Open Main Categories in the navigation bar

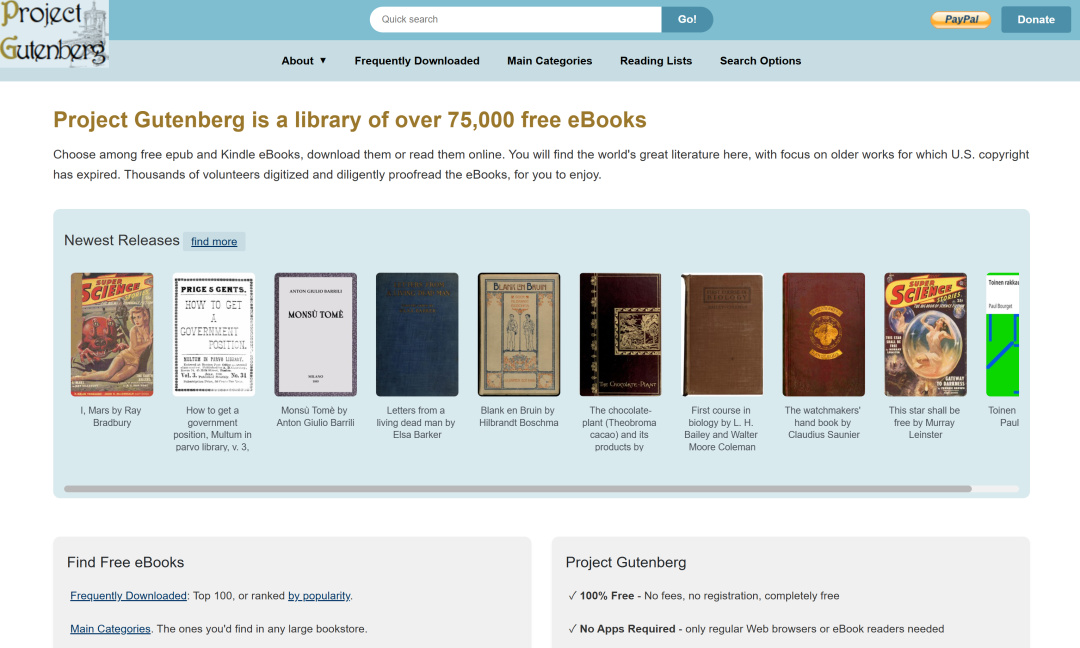(x=550, y=61)
